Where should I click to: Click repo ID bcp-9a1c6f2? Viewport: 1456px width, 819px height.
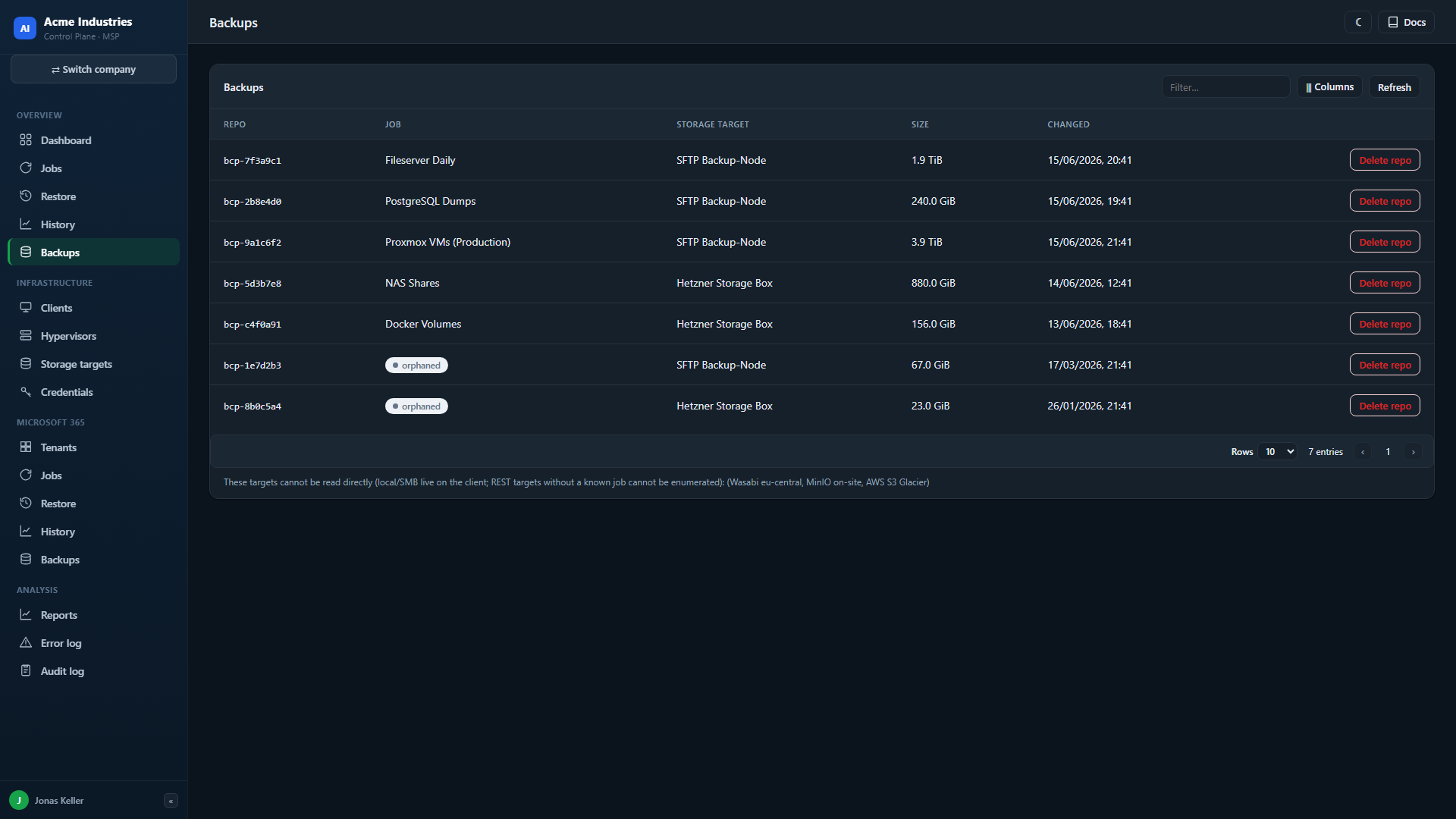tap(253, 243)
